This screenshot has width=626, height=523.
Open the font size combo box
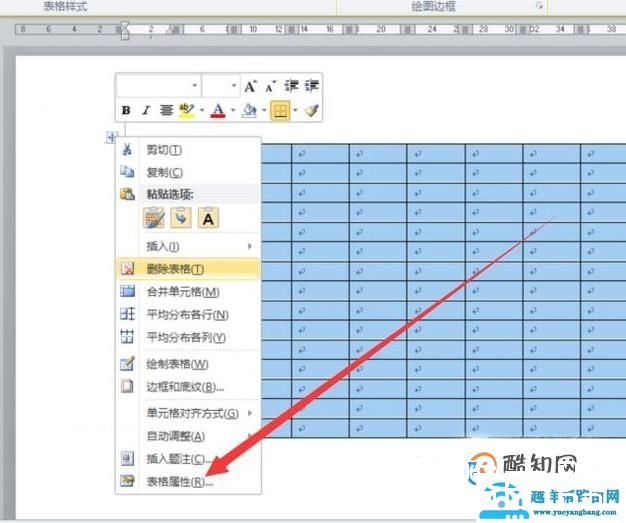pos(221,85)
